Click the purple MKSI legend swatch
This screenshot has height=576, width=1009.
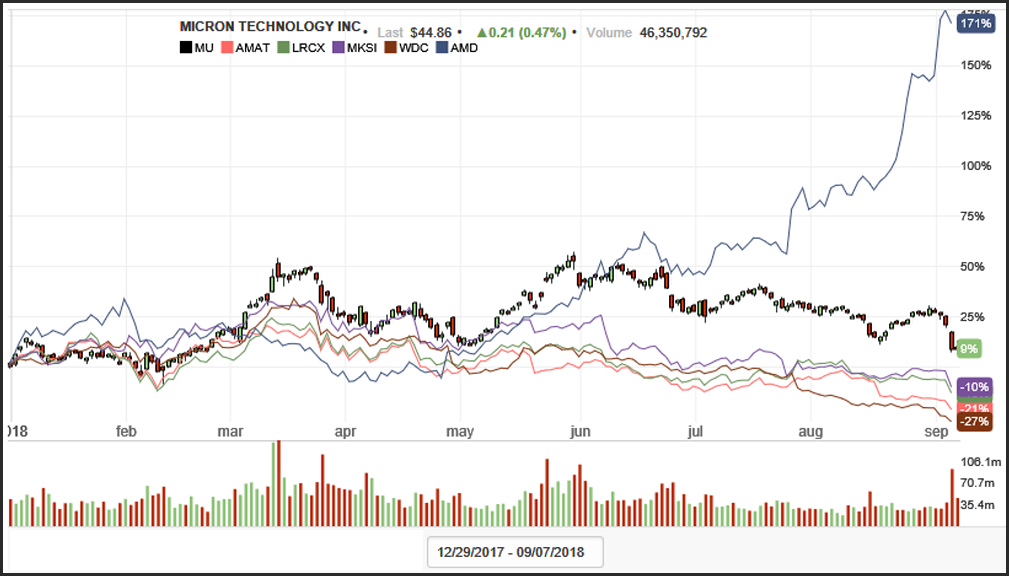click(338, 48)
